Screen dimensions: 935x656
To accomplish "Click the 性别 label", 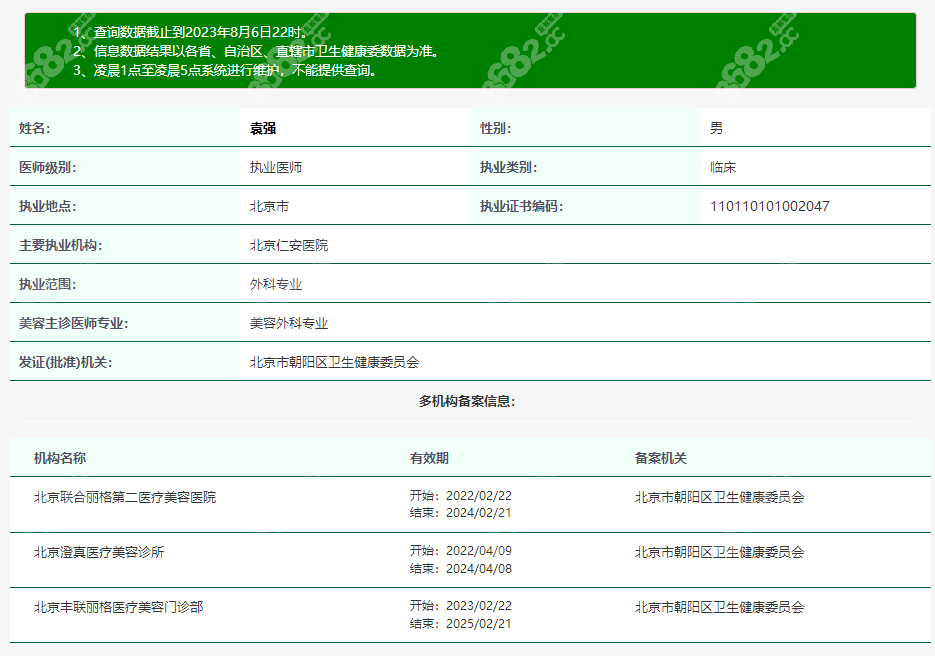I will [x=496, y=128].
